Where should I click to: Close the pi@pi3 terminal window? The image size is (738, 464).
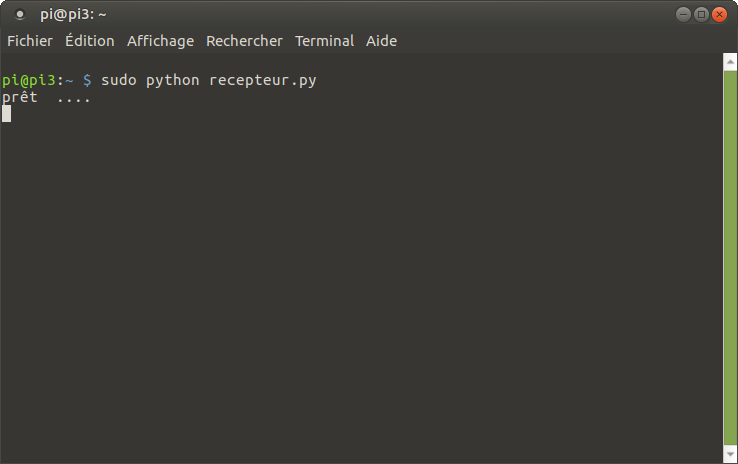click(x=719, y=14)
